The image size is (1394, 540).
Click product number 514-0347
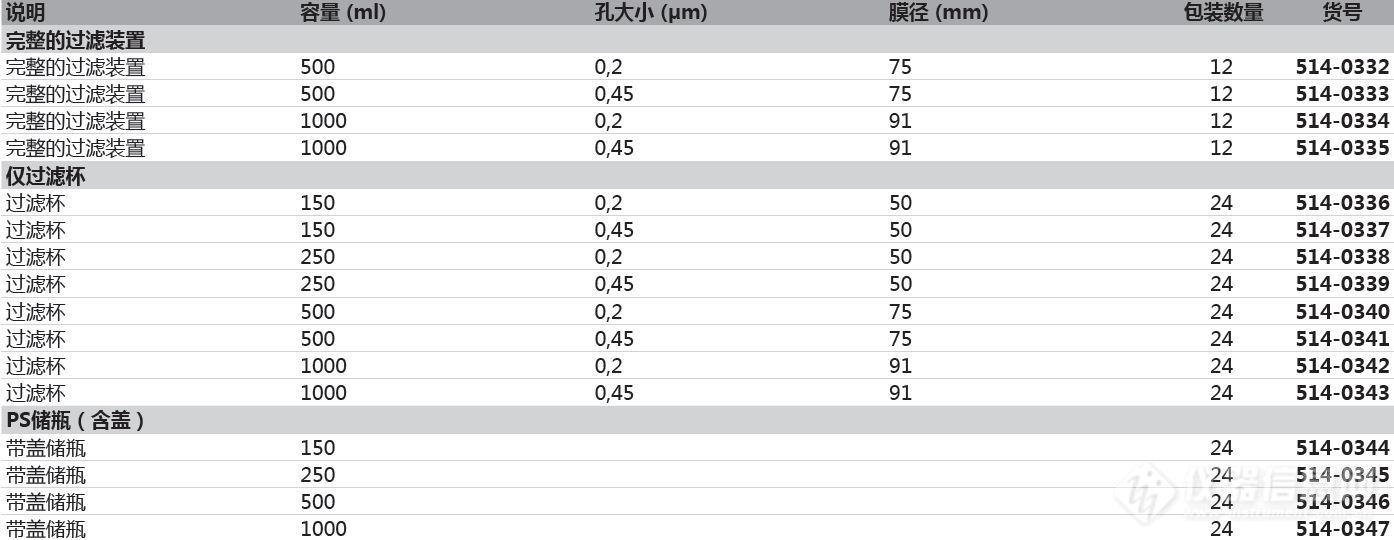1342,529
